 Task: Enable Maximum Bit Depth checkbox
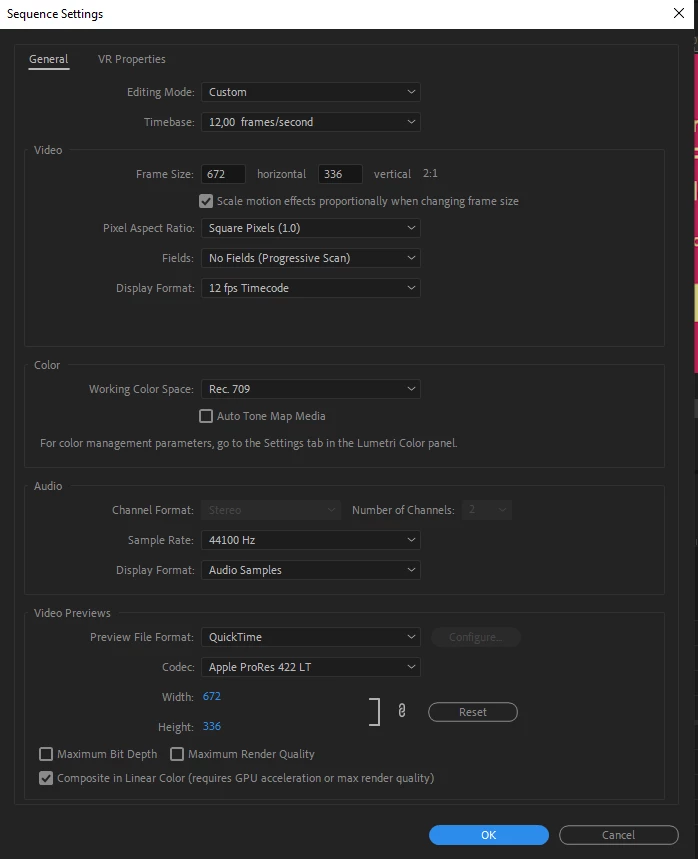46,754
